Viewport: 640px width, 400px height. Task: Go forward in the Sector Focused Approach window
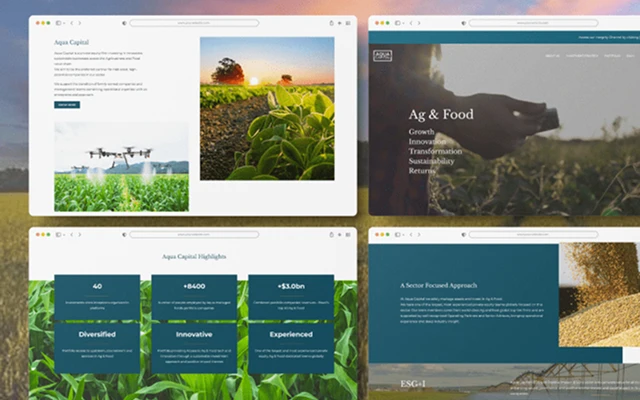coord(419,235)
